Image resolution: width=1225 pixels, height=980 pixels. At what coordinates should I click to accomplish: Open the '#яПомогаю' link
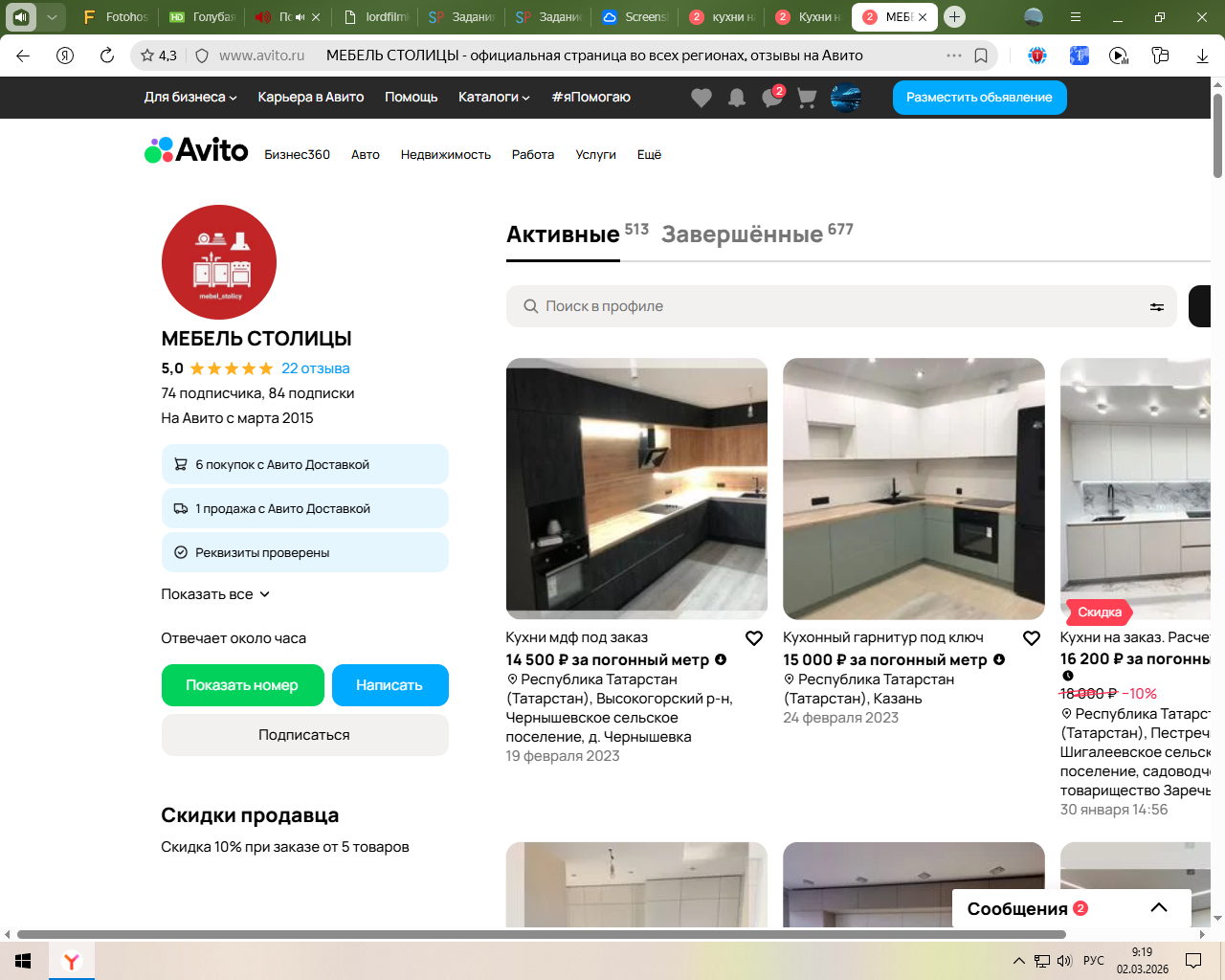point(590,97)
